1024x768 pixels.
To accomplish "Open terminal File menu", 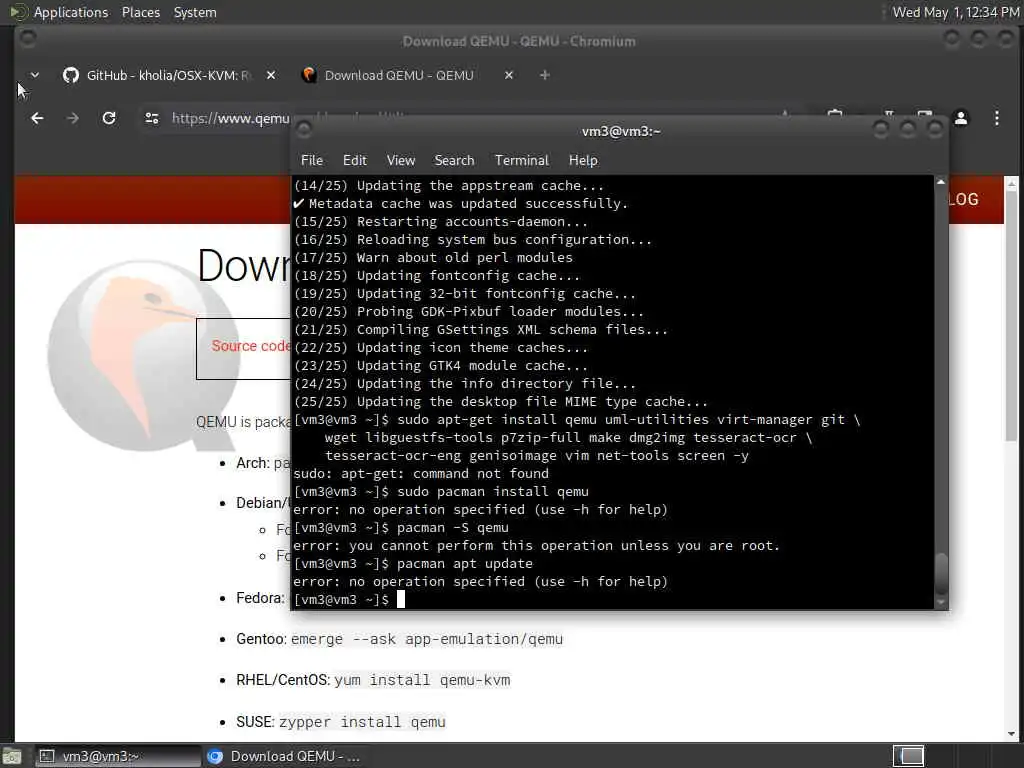I will pyautogui.click(x=312, y=160).
